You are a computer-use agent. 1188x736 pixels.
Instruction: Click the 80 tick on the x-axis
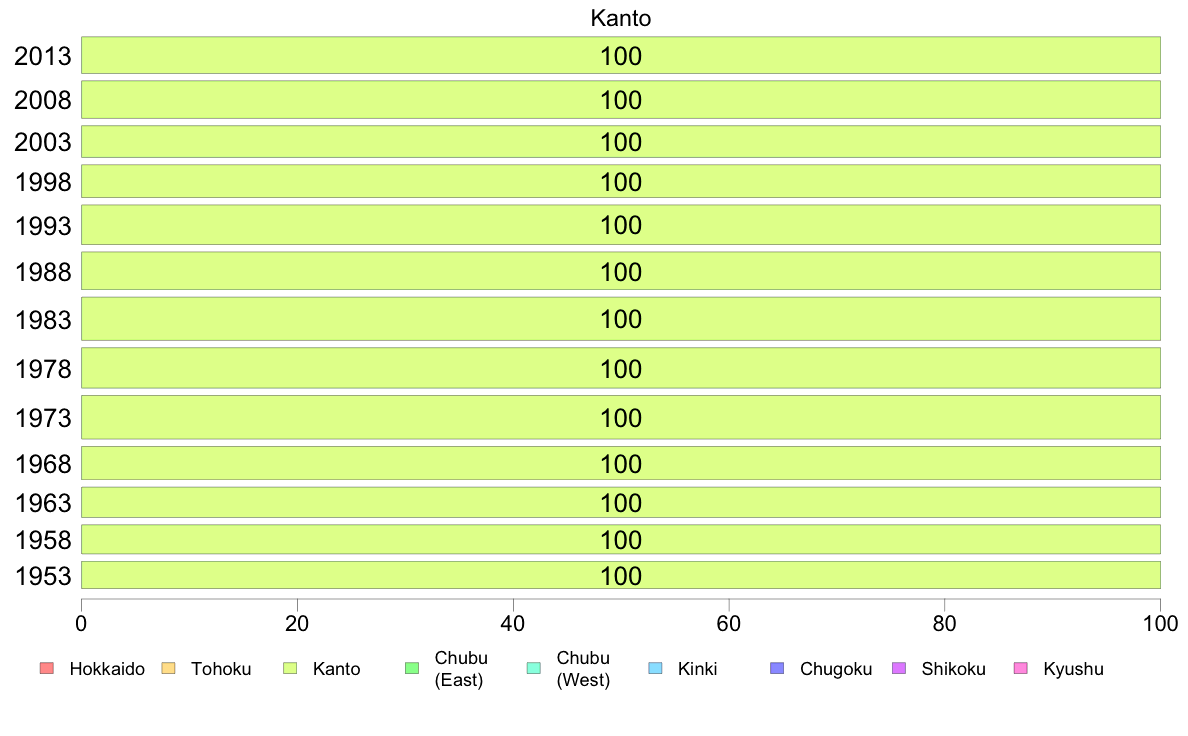pyautogui.click(x=945, y=624)
